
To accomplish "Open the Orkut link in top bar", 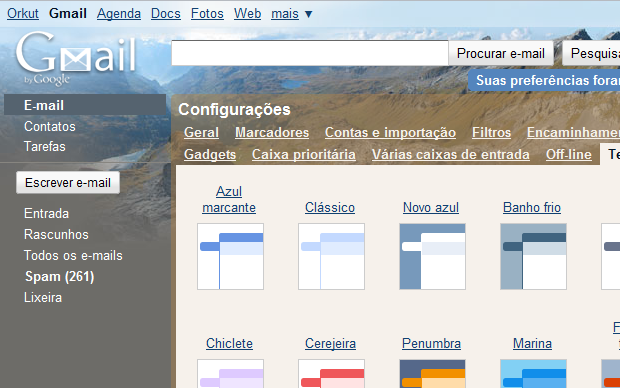I will tap(23, 13).
